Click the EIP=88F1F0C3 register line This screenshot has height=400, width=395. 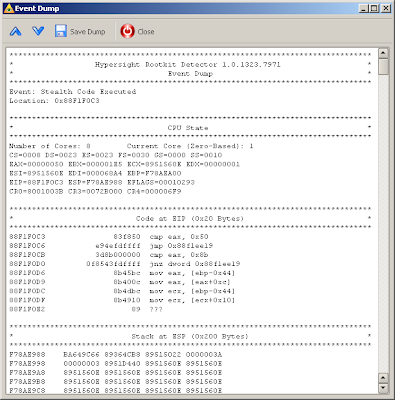[102, 182]
